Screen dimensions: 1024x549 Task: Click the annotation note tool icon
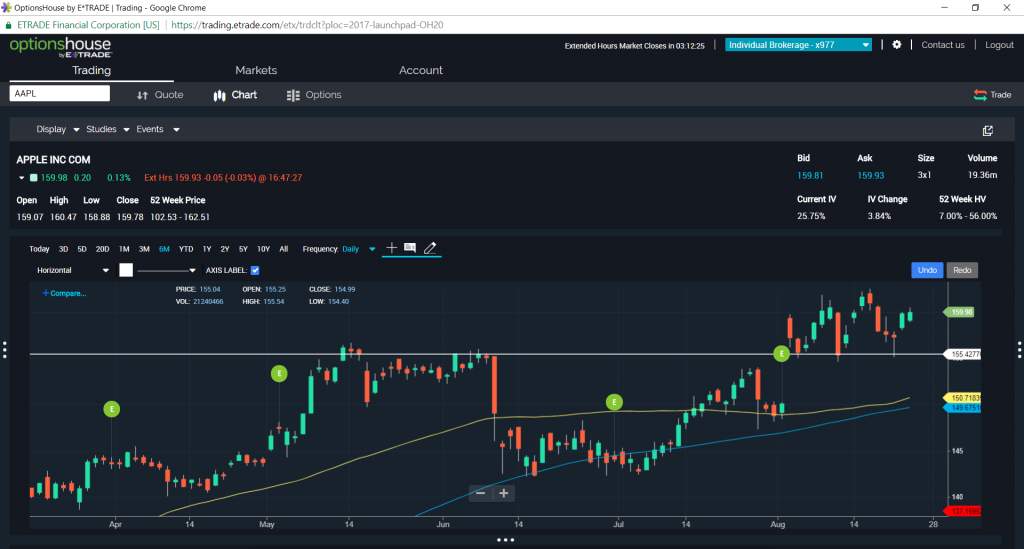(410, 247)
